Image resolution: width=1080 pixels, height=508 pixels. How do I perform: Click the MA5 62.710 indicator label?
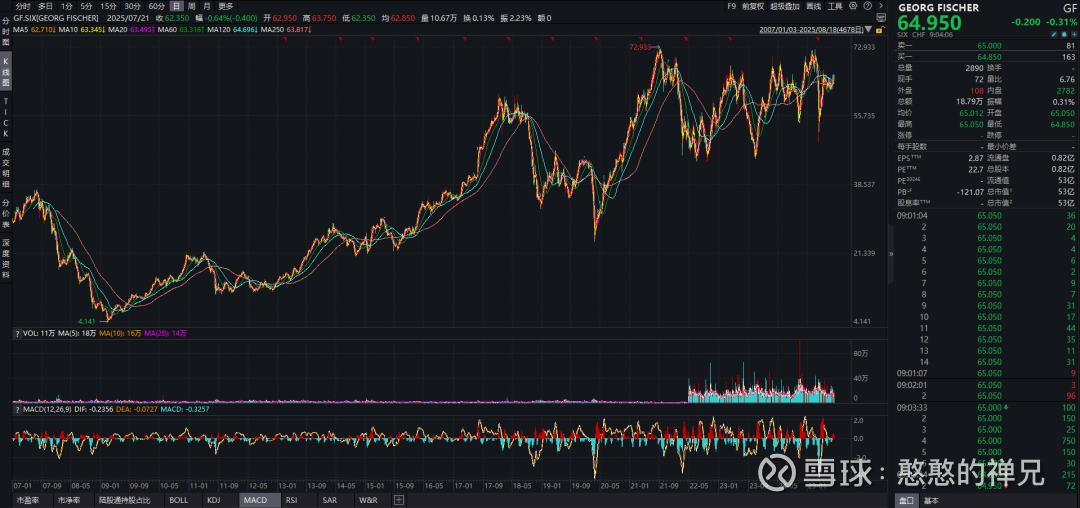[34, 30]
